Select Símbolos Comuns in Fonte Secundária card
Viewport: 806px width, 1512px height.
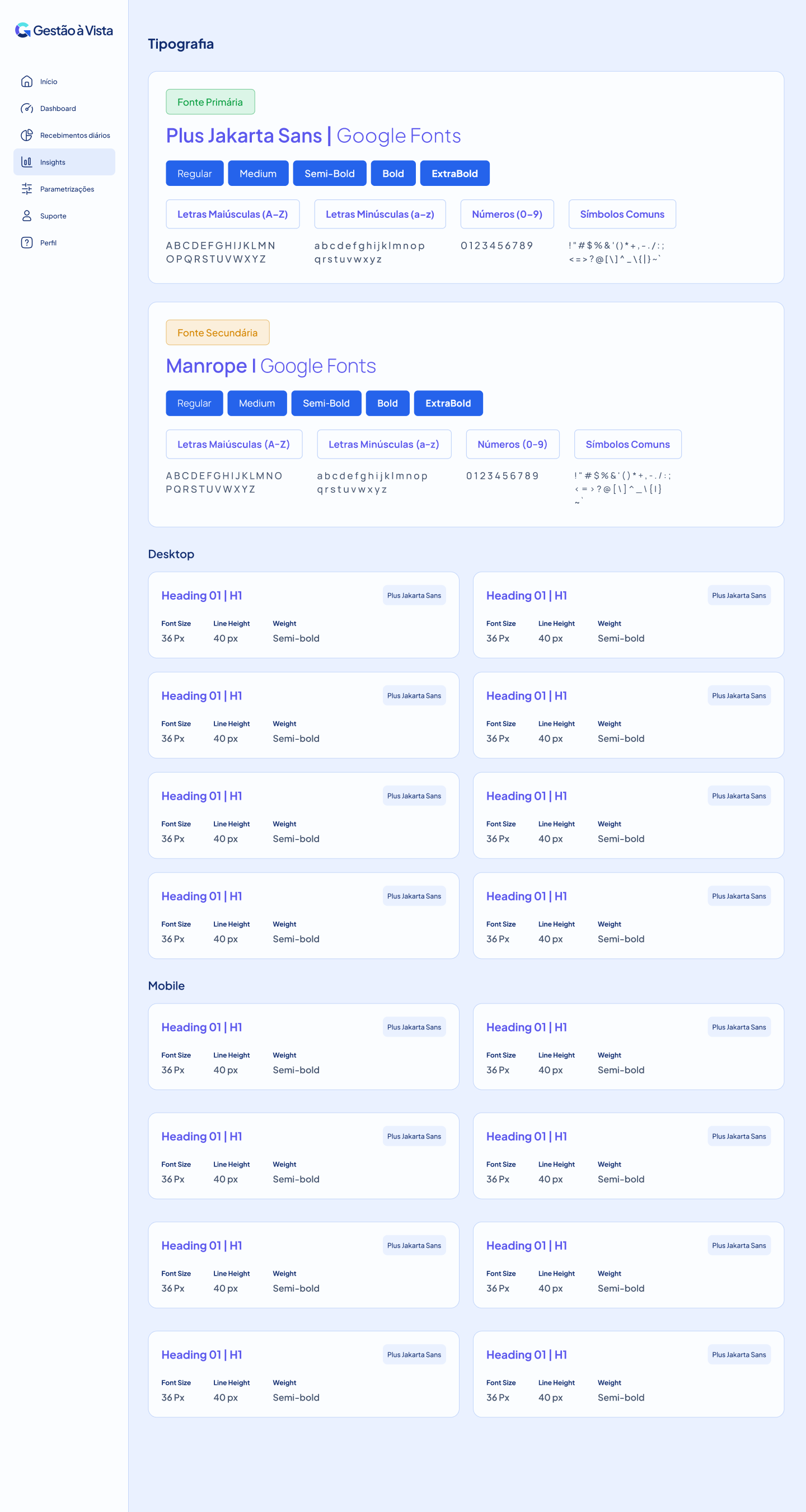tap(627, 444)
